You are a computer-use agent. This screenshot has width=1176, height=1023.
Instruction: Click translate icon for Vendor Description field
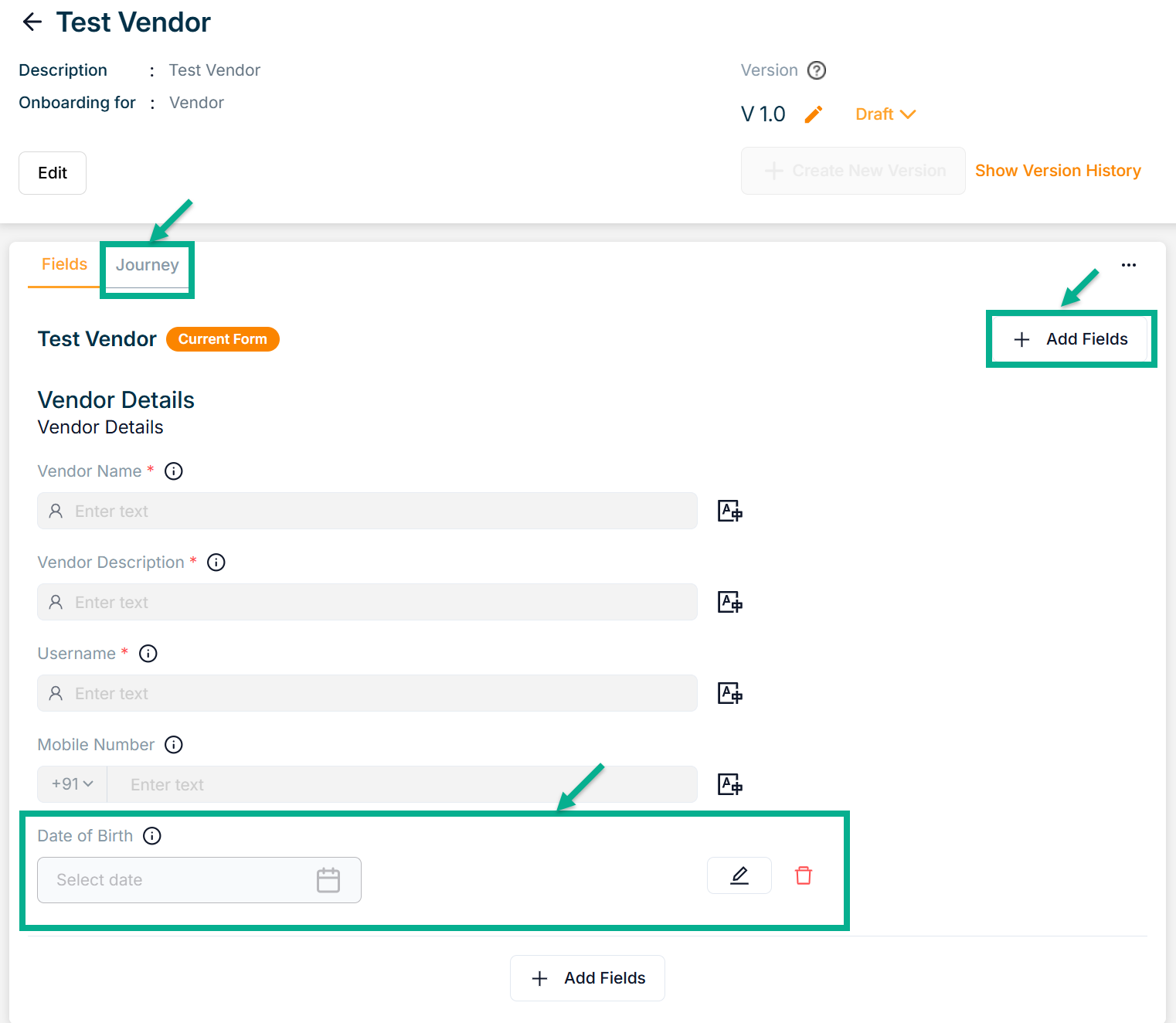pyautogui.click(x=729, y=602)
